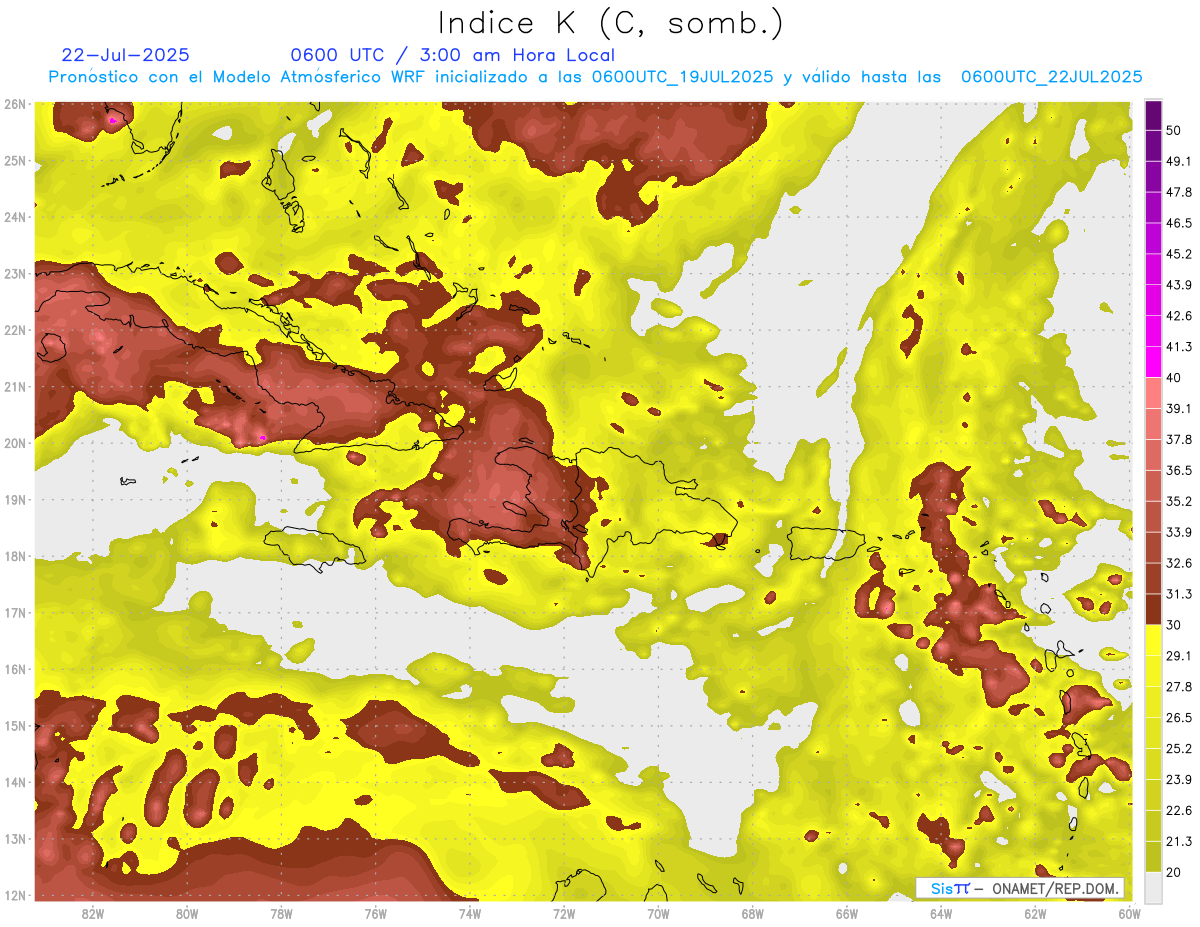Click the '12N' latitude label
This screenshot has height=927, width=1200.
(x=14, y=895)
